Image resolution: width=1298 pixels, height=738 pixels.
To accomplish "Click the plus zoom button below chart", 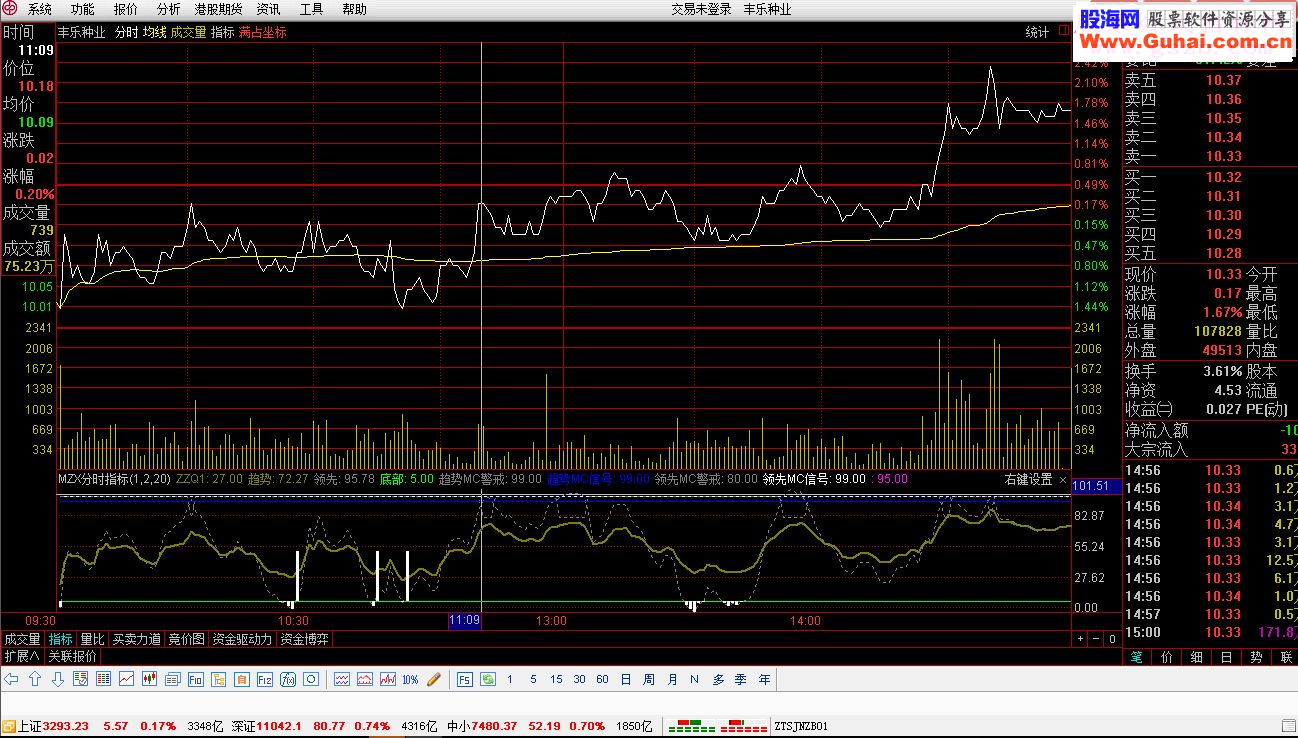I will [x=1080, y=638].
